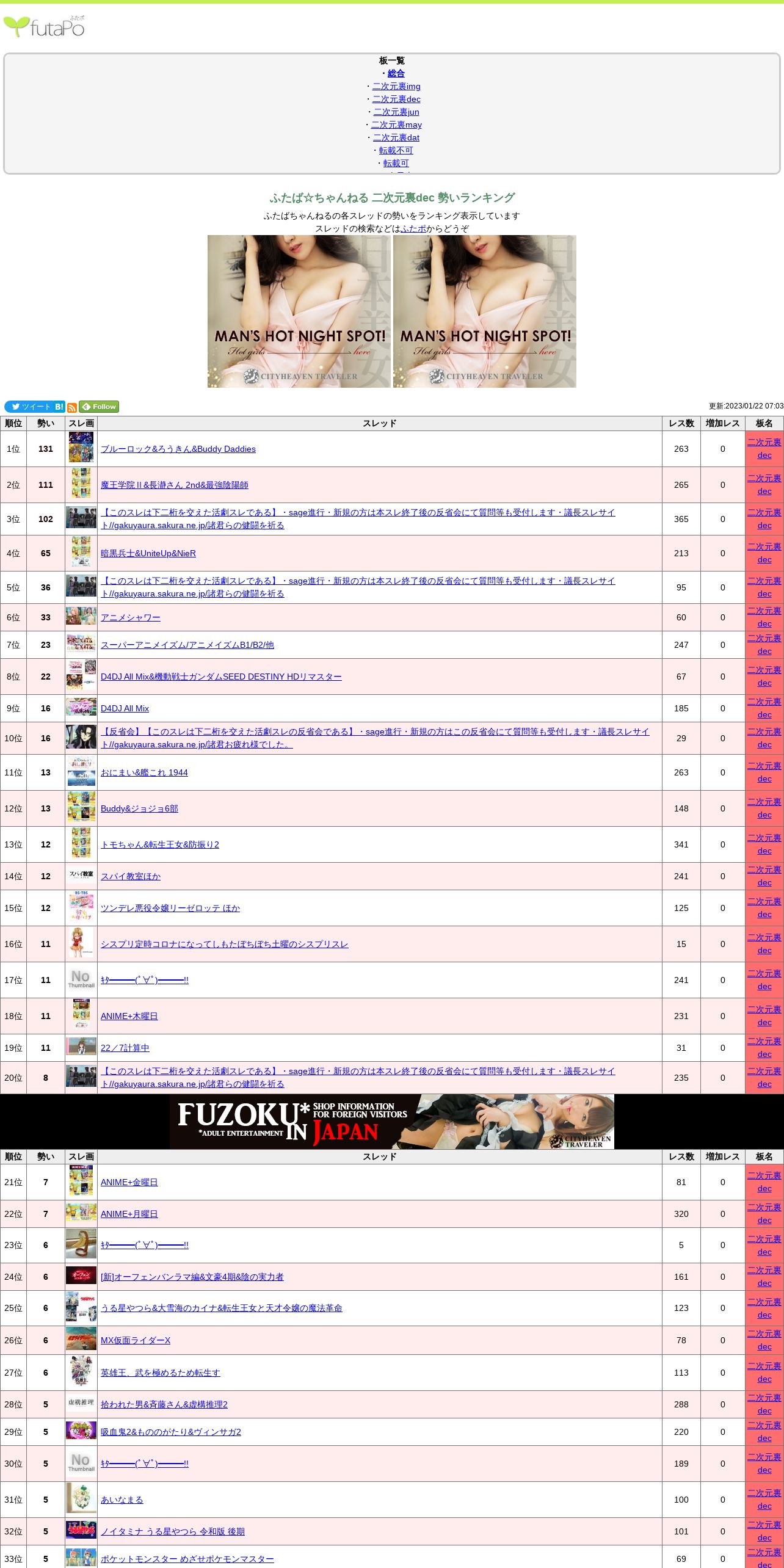Open ポケットモンスター めざせポケモンマスター thread
Screen dimensions: 784x1568
click(187, 1559)
